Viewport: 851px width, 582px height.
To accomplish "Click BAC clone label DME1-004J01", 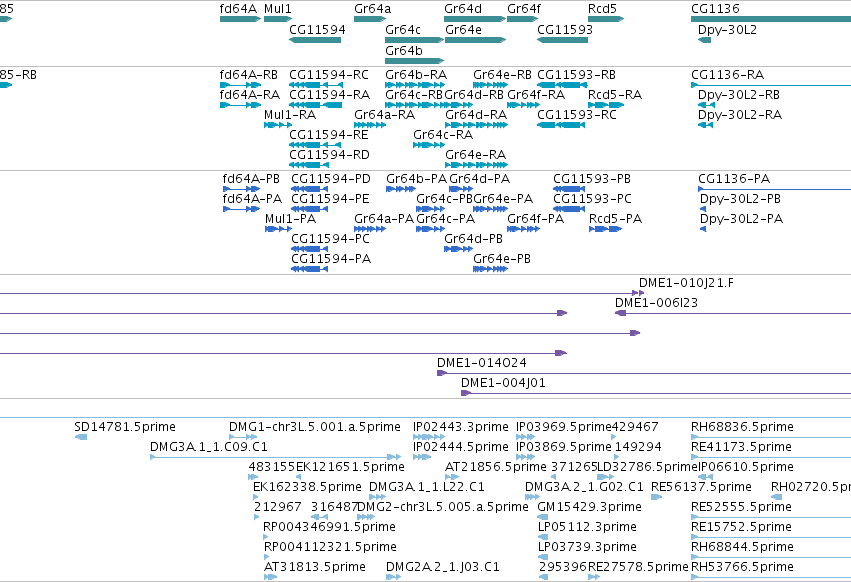I will coord(503,383).
